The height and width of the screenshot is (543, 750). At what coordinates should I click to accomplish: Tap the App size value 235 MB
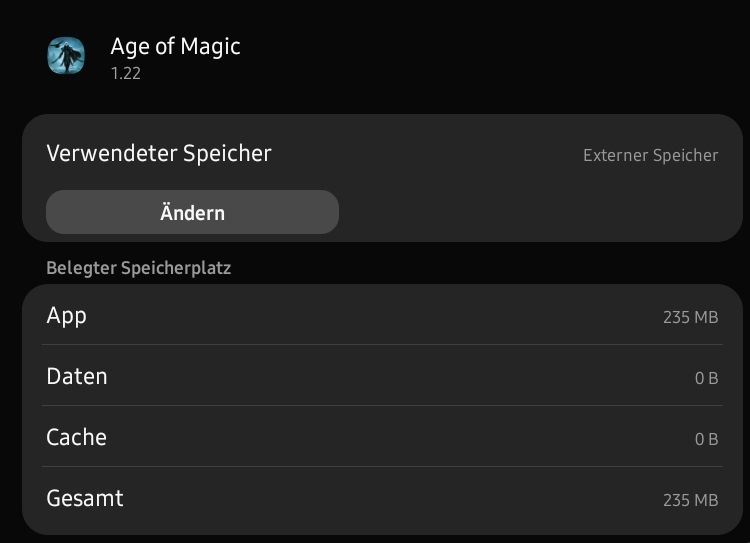(691, 317)
